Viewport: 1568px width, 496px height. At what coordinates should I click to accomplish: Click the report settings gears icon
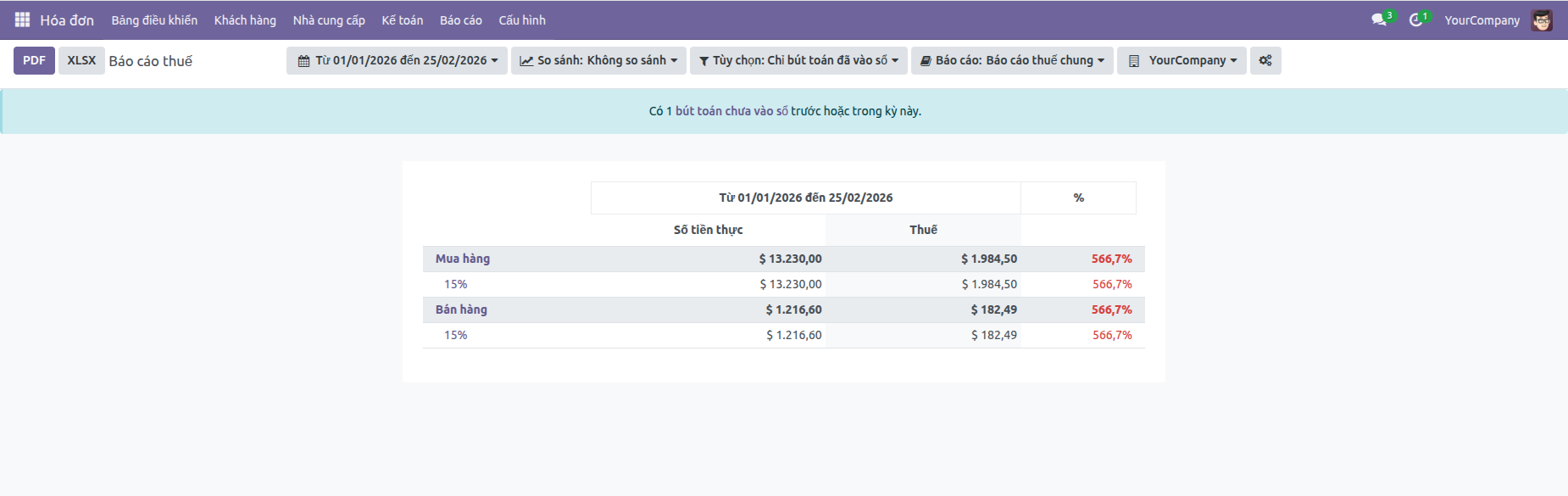pyautogui.click(x=1265, y=60)
